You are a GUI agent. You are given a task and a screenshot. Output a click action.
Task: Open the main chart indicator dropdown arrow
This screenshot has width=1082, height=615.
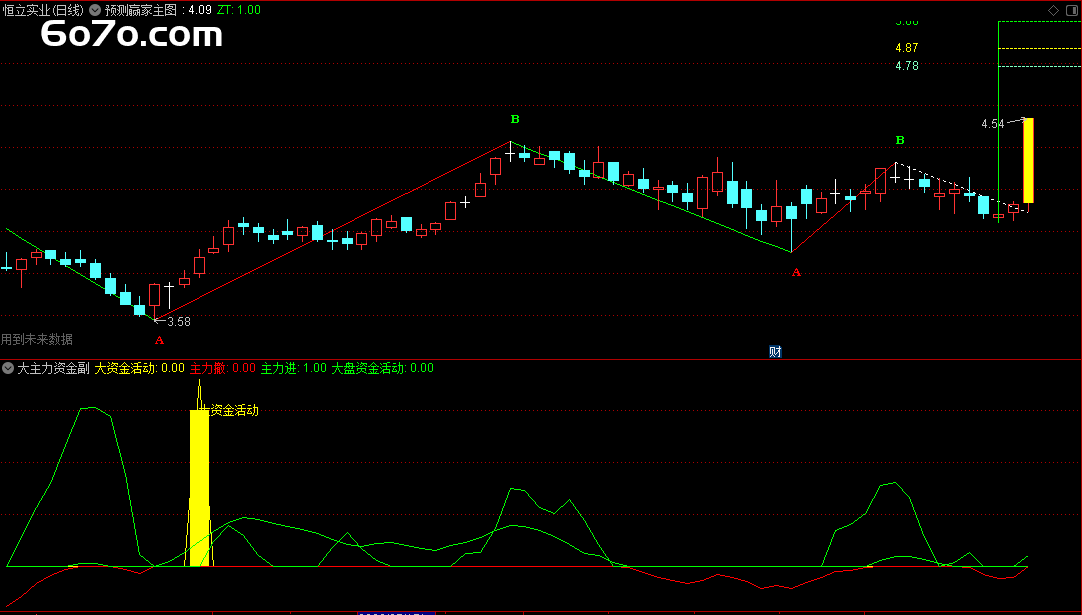[x=95, y=10]
